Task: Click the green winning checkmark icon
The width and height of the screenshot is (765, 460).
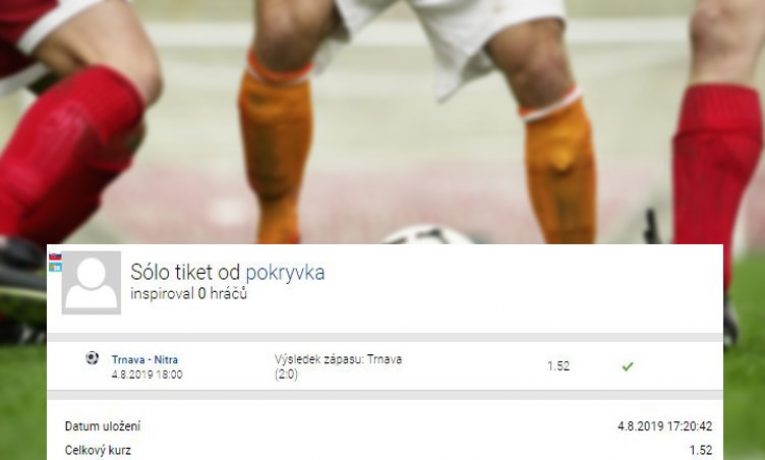Action: click(628, 366)
